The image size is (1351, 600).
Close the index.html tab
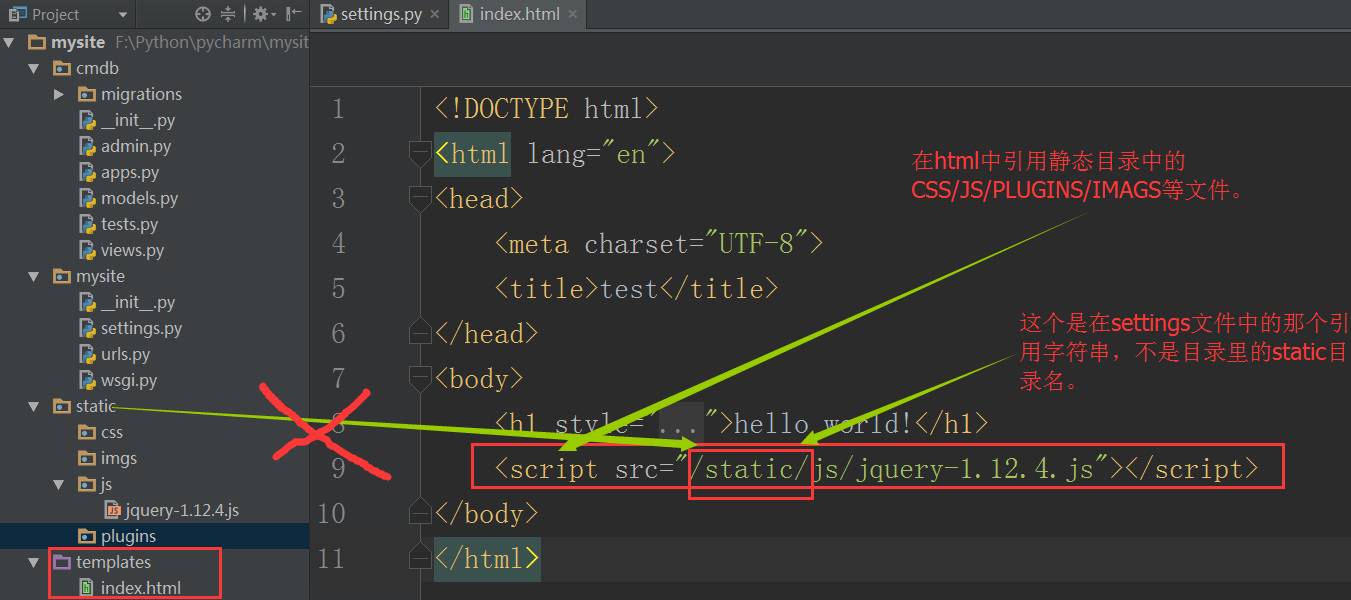(574, 15)
